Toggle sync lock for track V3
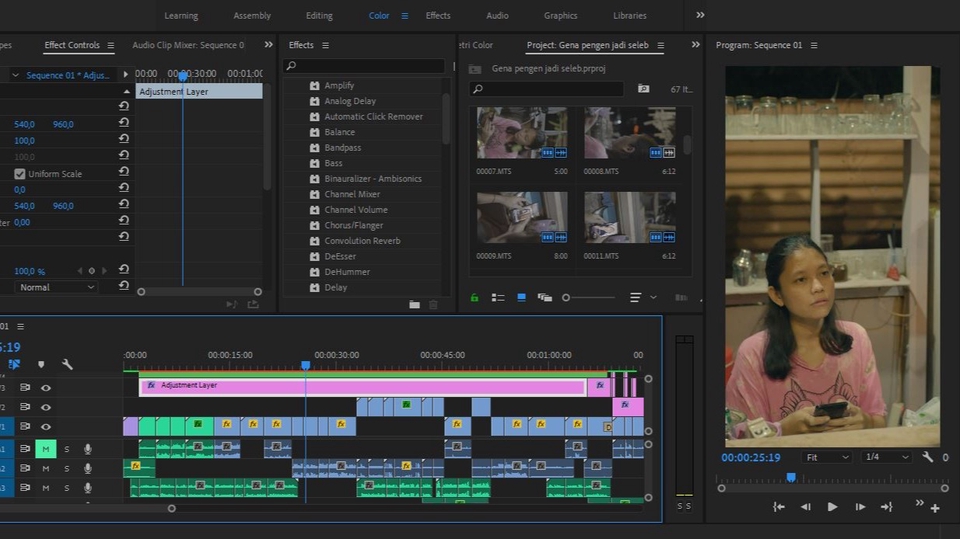The image size is (960, 539). 25,388
